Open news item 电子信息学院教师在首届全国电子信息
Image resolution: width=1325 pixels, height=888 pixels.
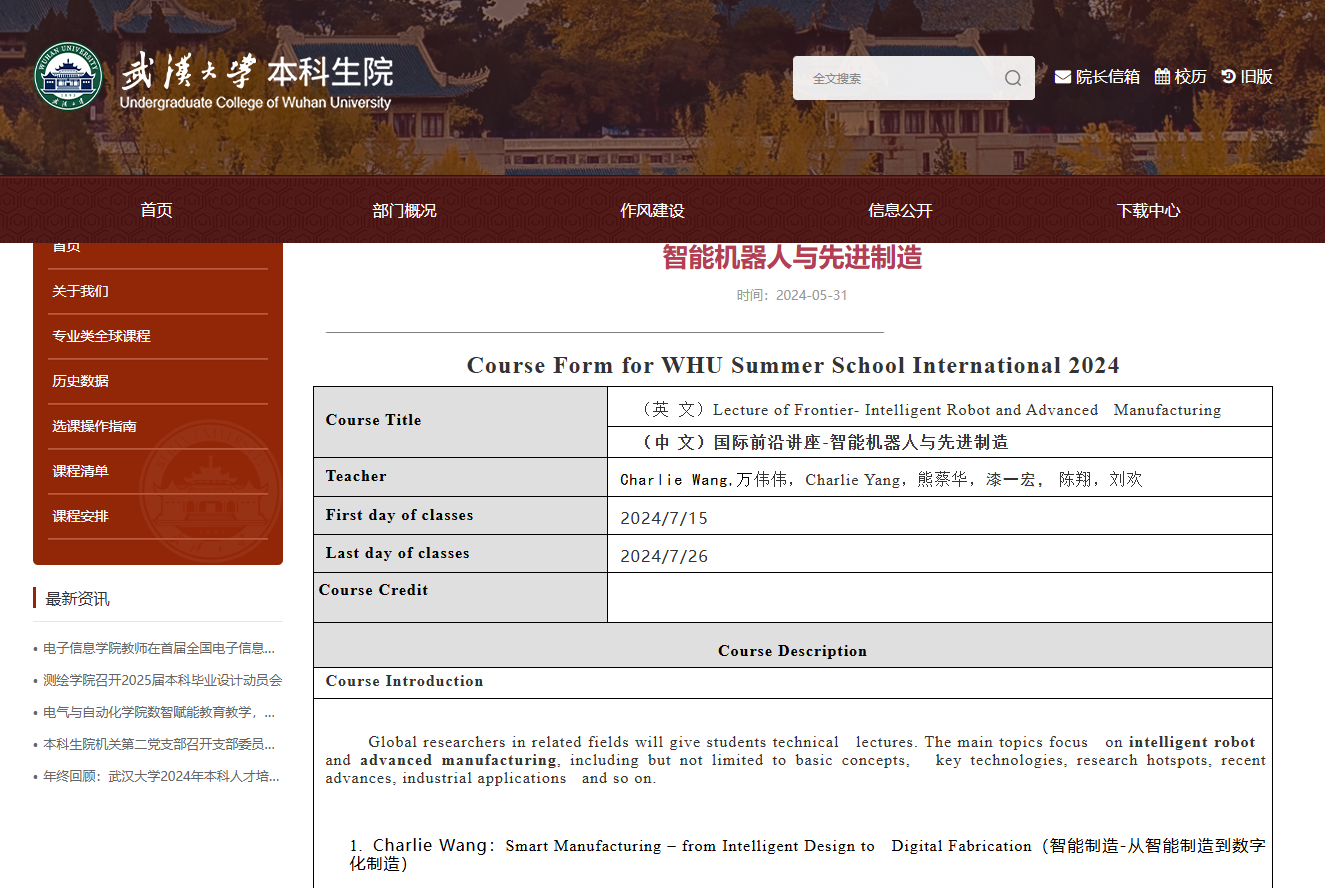(159, 648)
